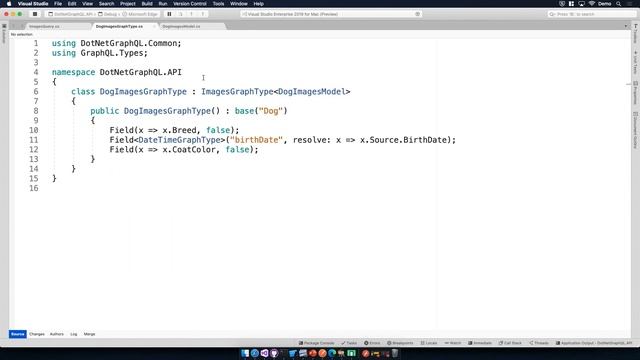
Task: Open the Package Console pad
Action: (x=316, y=343)
